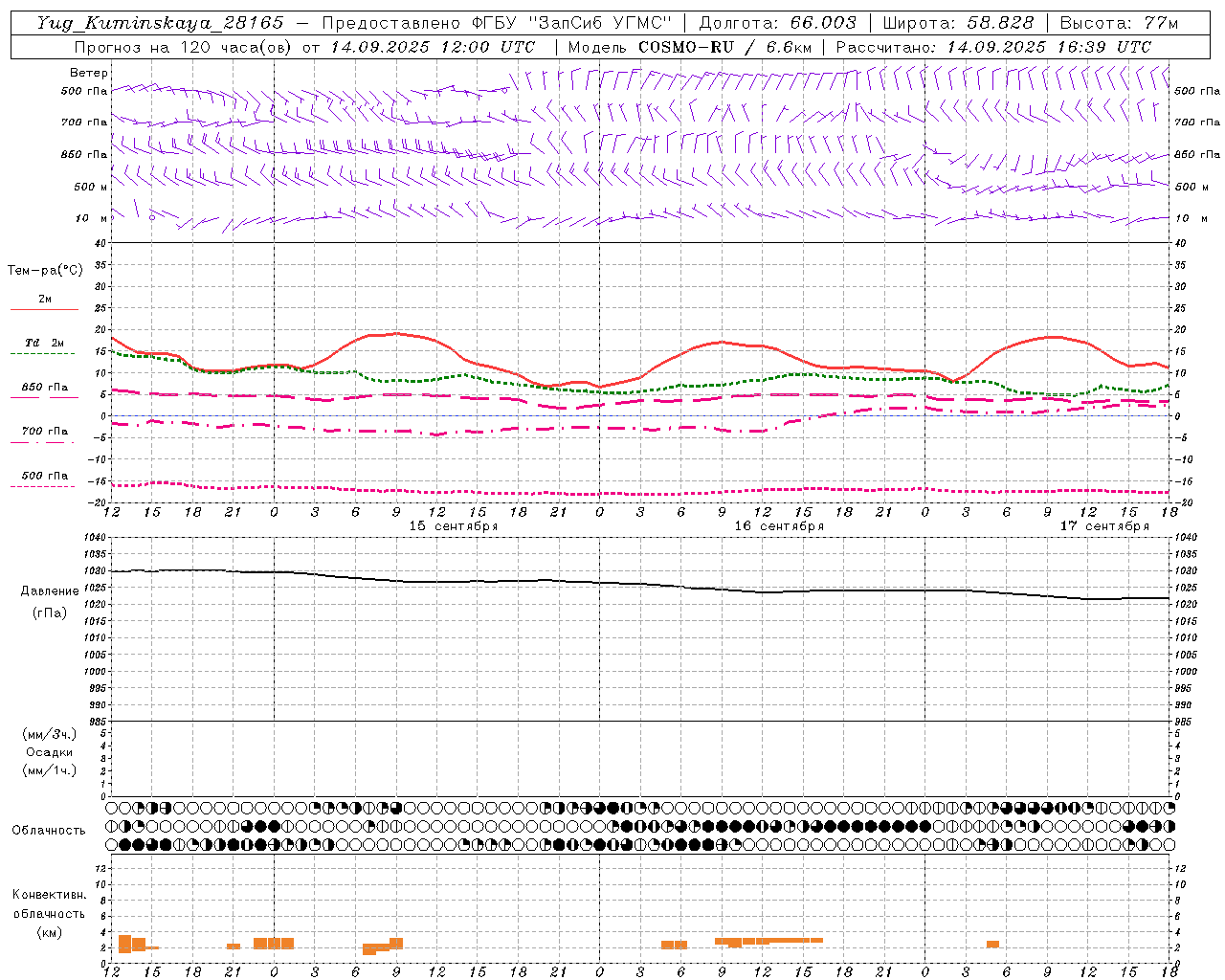Click the Облачность panel label
Screen dimensions: 1225x980
[49, 831]
